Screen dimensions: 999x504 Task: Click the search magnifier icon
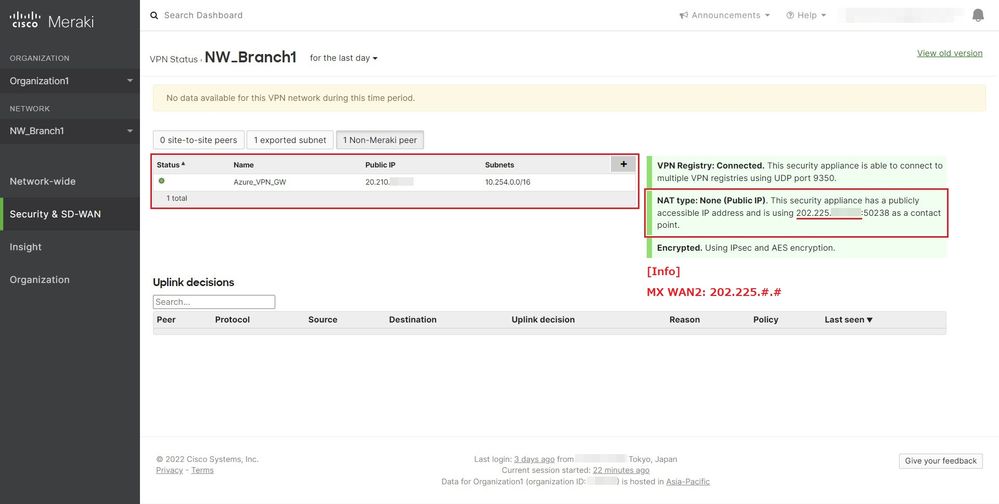pos(153,16)
